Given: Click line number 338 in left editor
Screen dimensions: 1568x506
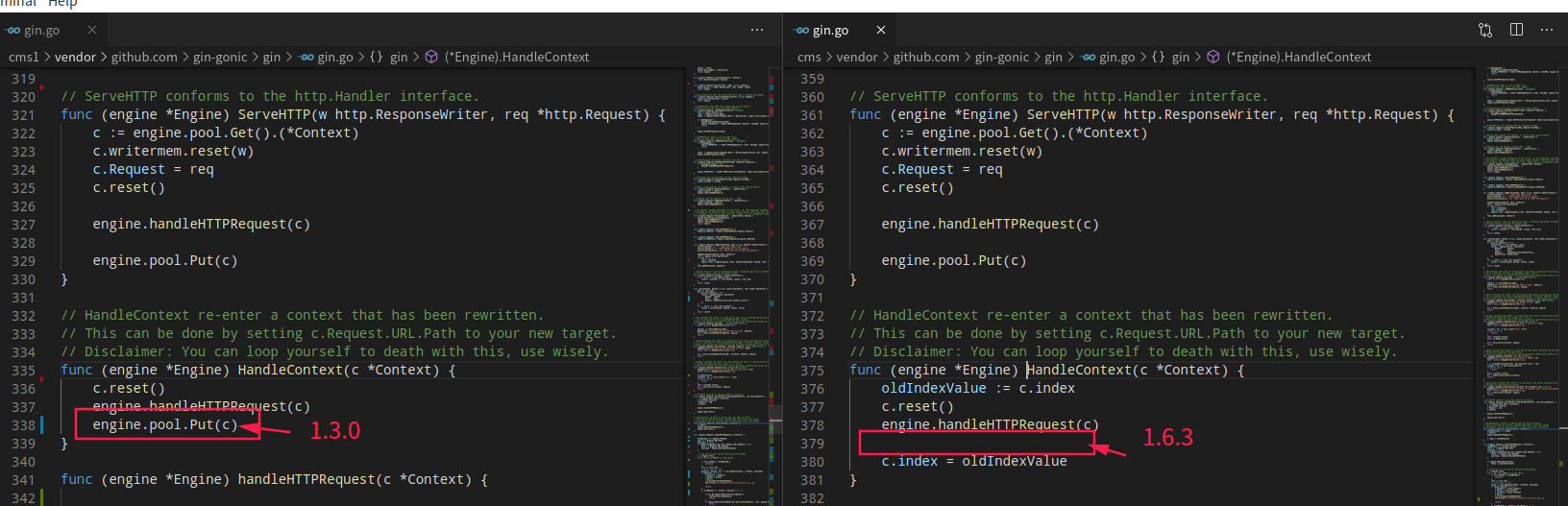Looking at the screenshot, I should tap(23, 424).
